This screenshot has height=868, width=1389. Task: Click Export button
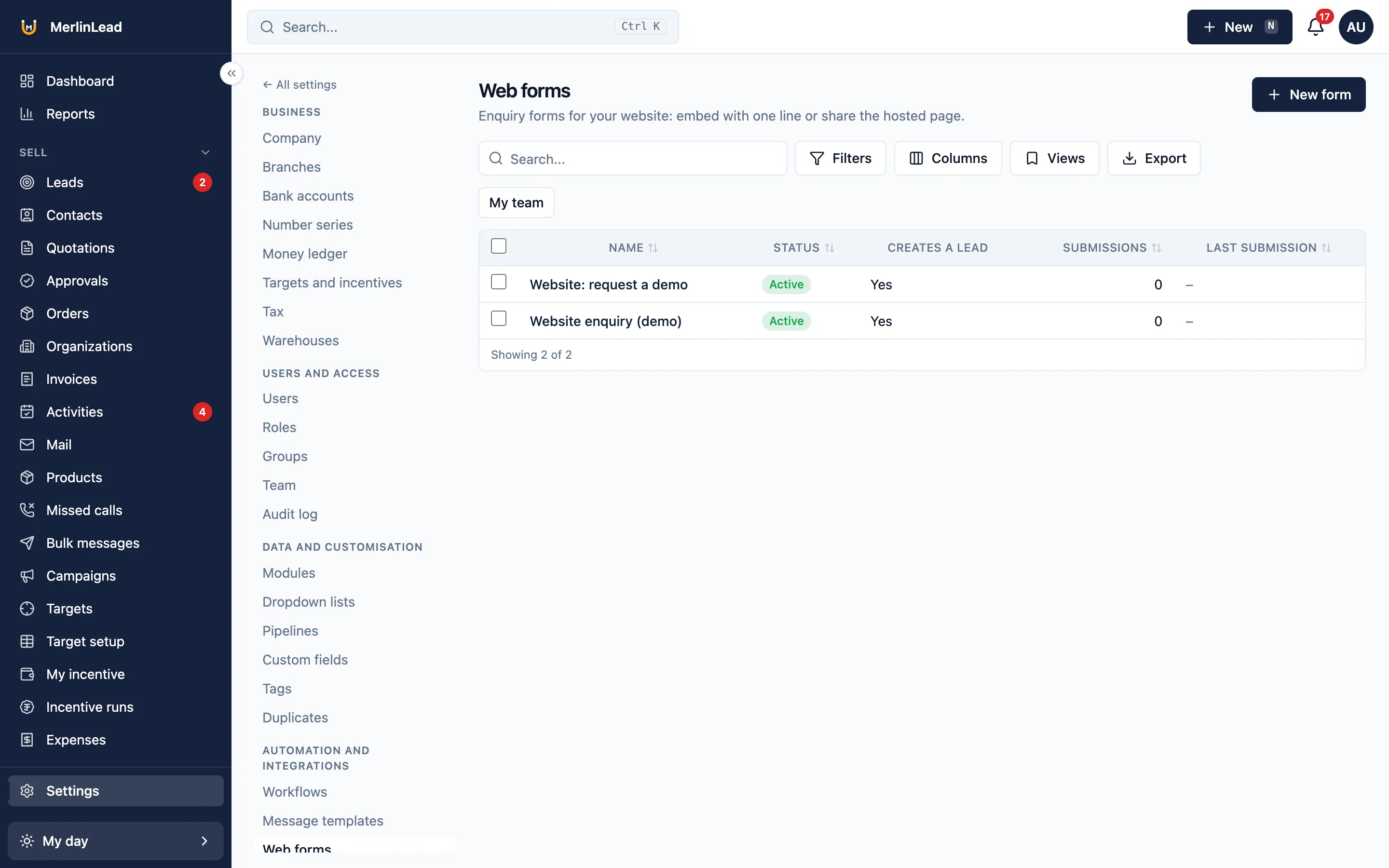(x=1153, y=158)
